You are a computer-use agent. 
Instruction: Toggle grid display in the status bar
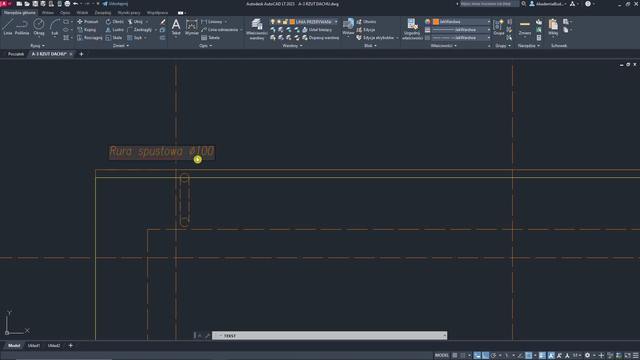[455, 356]
